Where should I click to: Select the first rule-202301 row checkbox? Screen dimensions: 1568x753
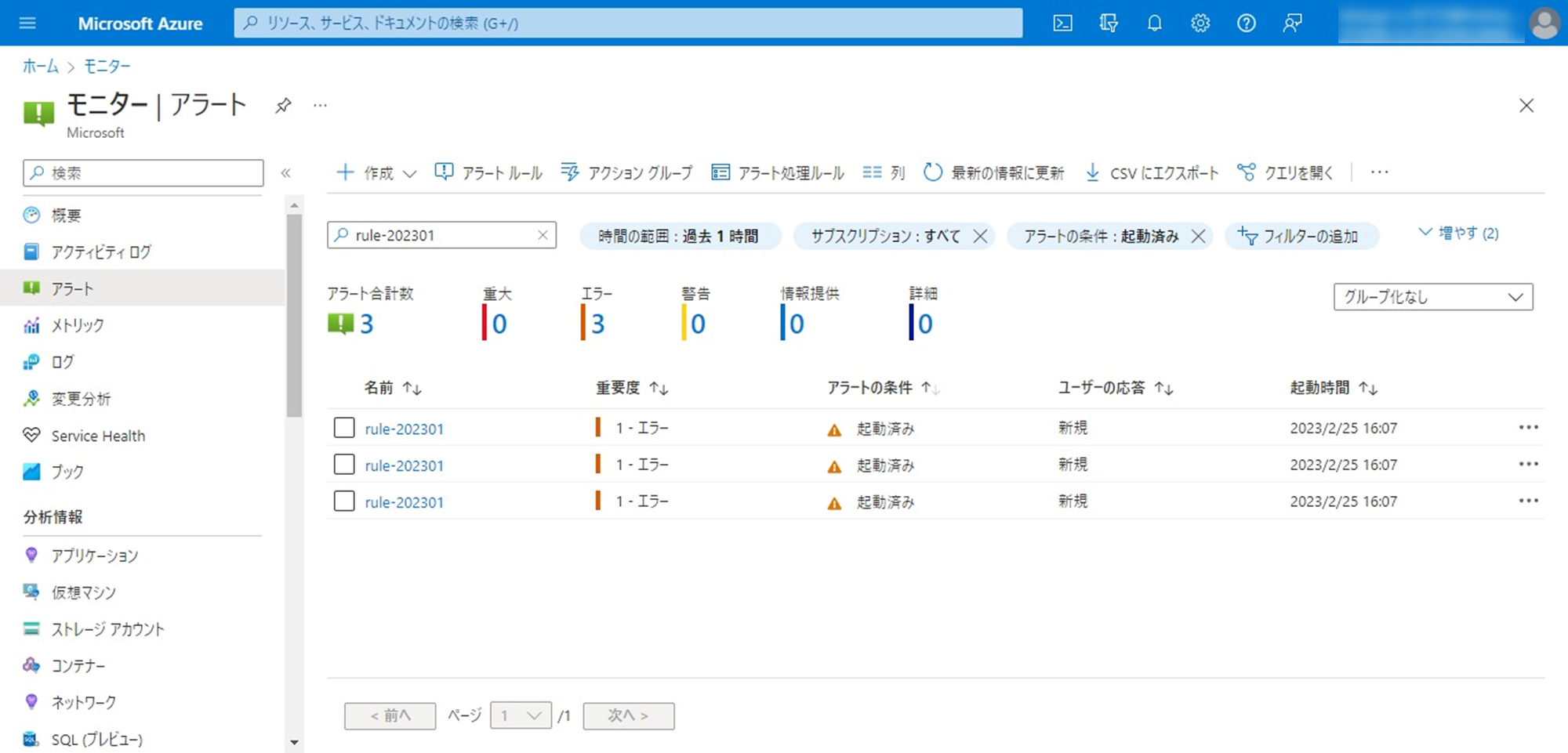coord(344,428)
